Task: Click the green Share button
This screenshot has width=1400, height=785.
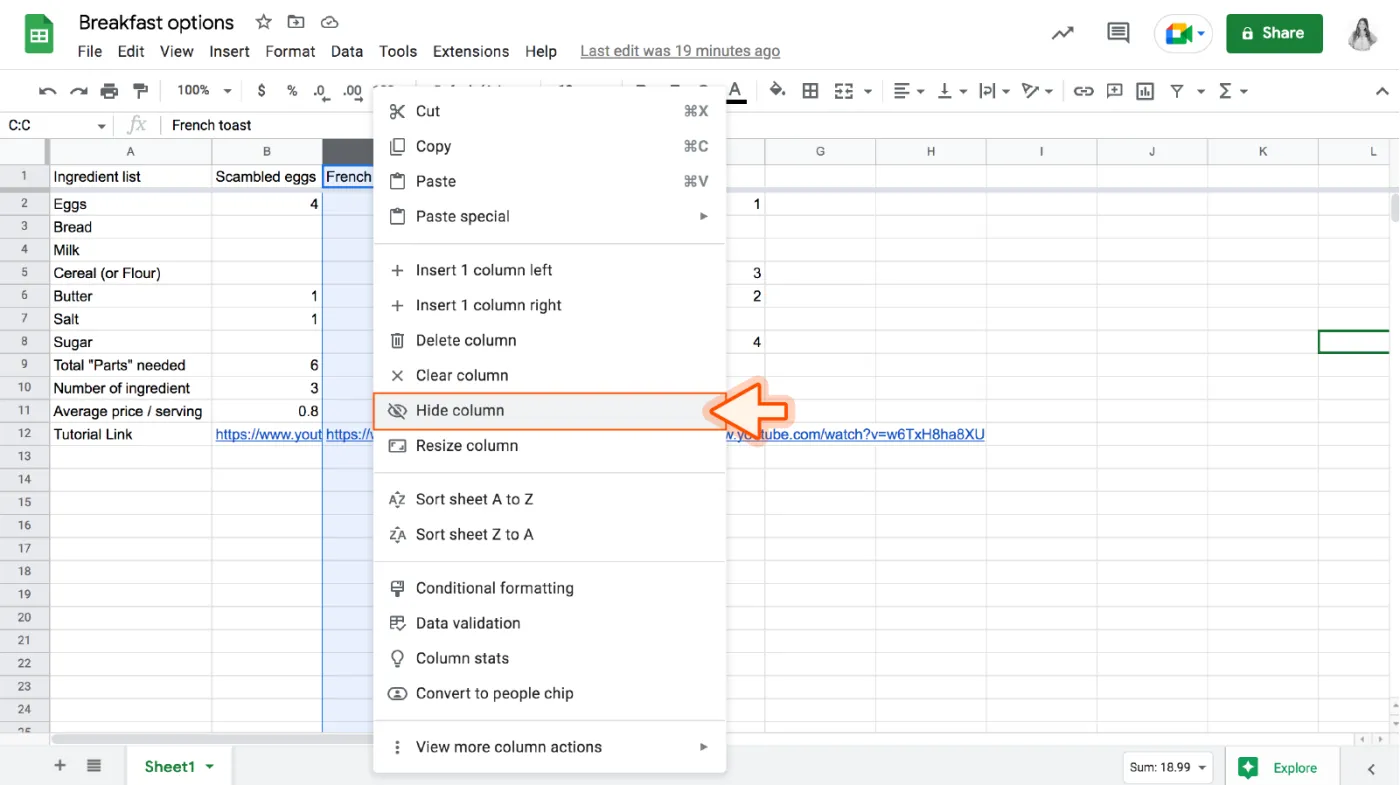Action: [x=1274, y=33]
